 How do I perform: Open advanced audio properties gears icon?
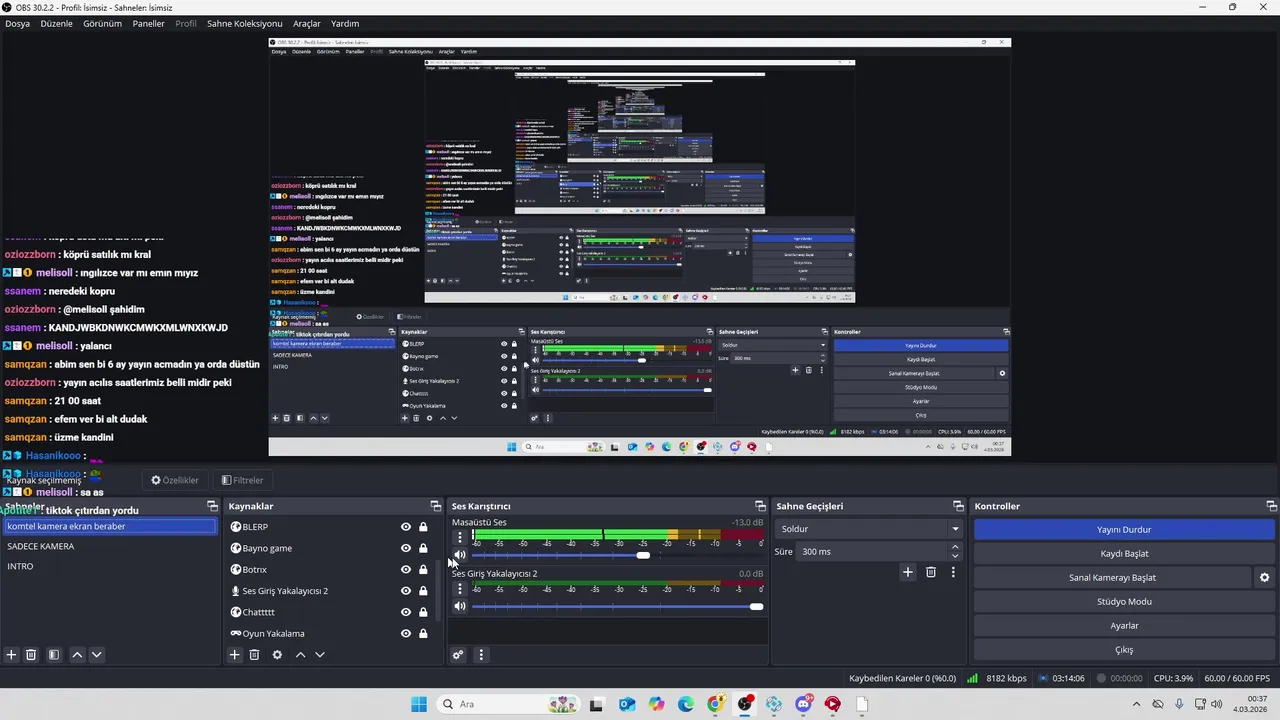(458, 655)
